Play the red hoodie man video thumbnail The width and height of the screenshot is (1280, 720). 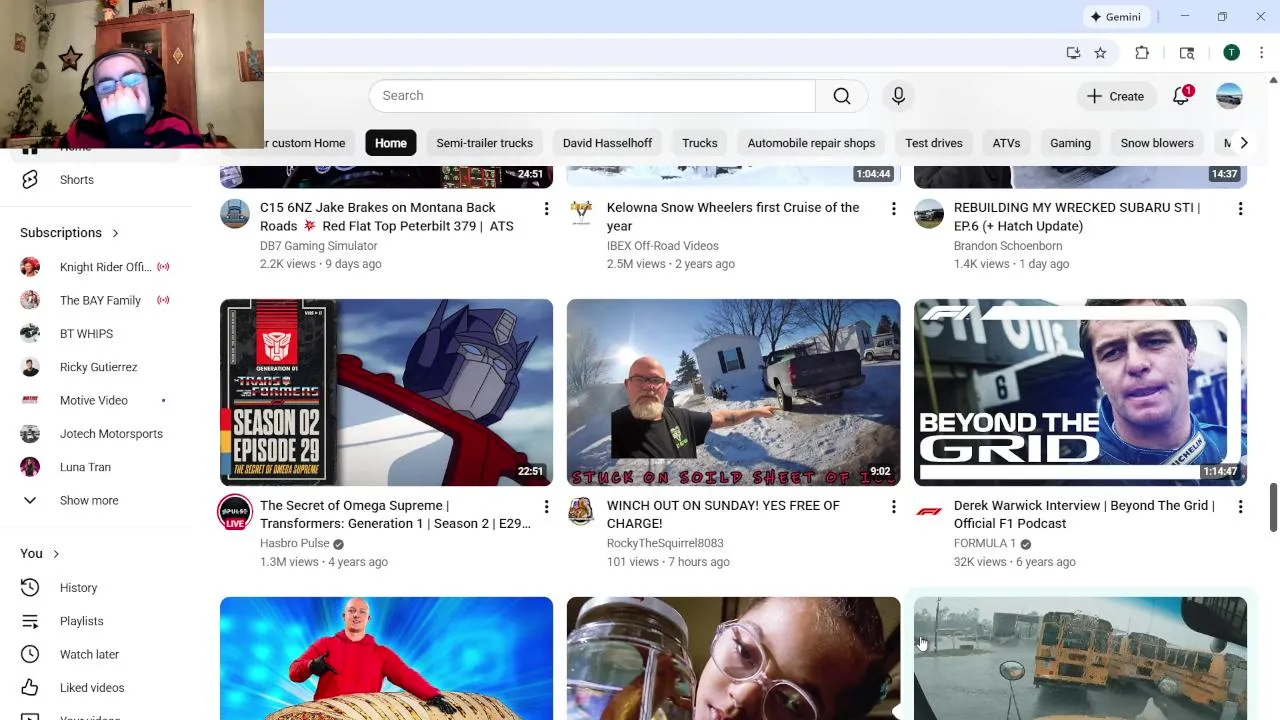(x=386, y=658)
